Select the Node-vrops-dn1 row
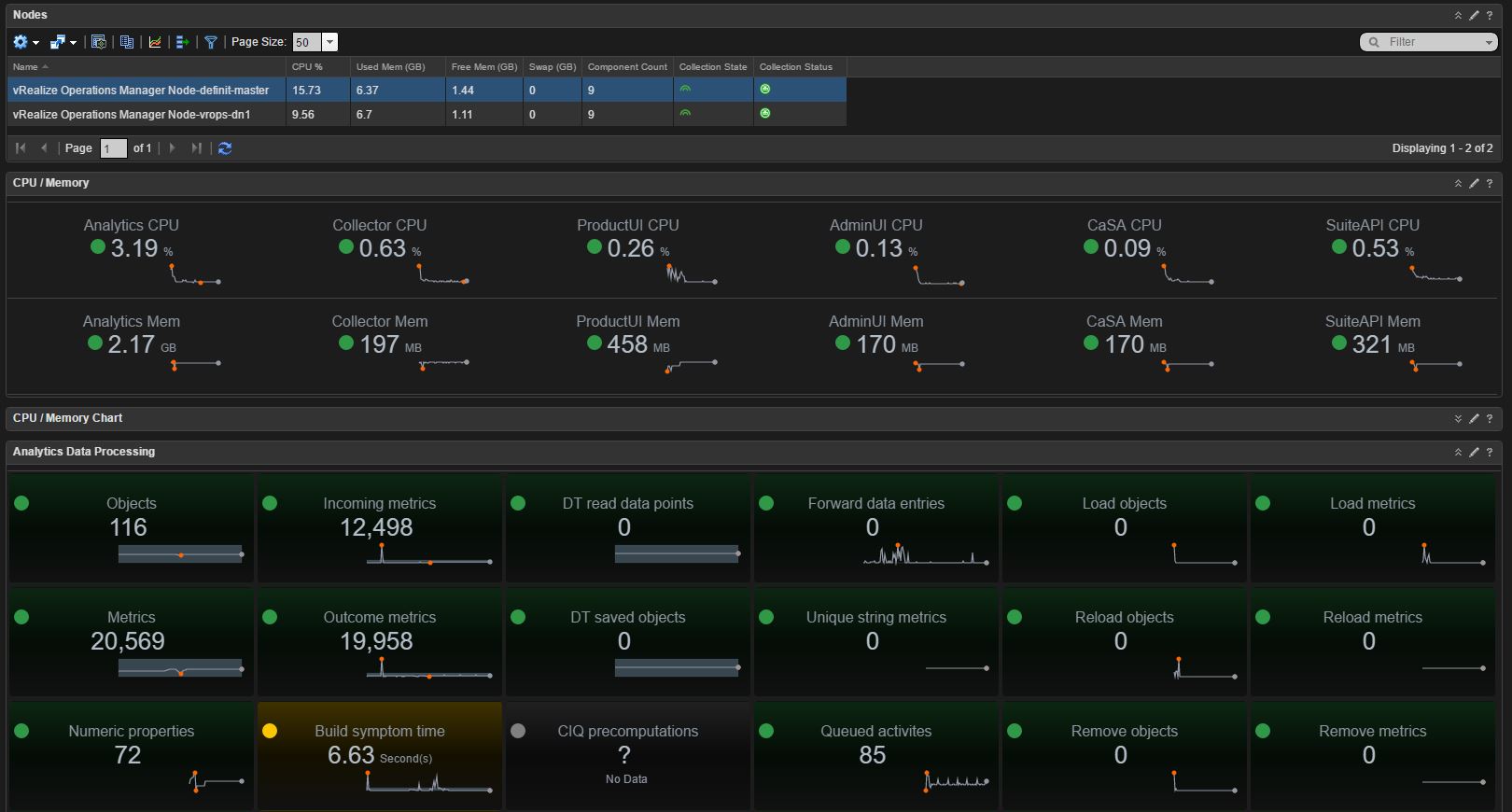The image size is (1512, 812). tap(427, 114)
